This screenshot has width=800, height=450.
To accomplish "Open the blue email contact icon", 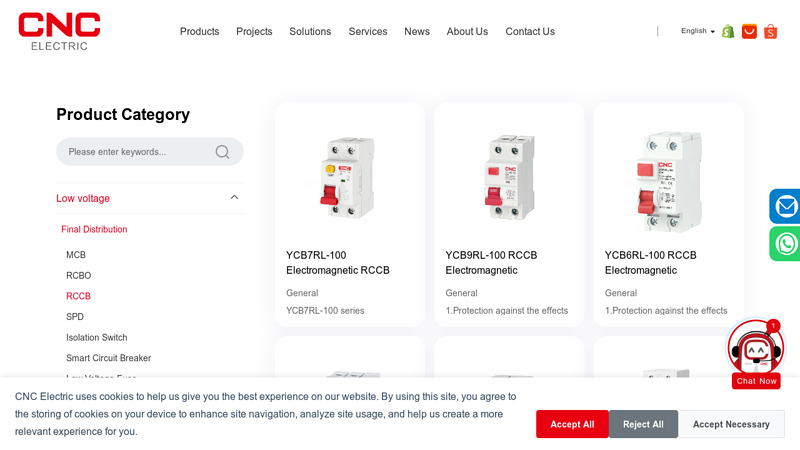I will [x=785, y=207].
